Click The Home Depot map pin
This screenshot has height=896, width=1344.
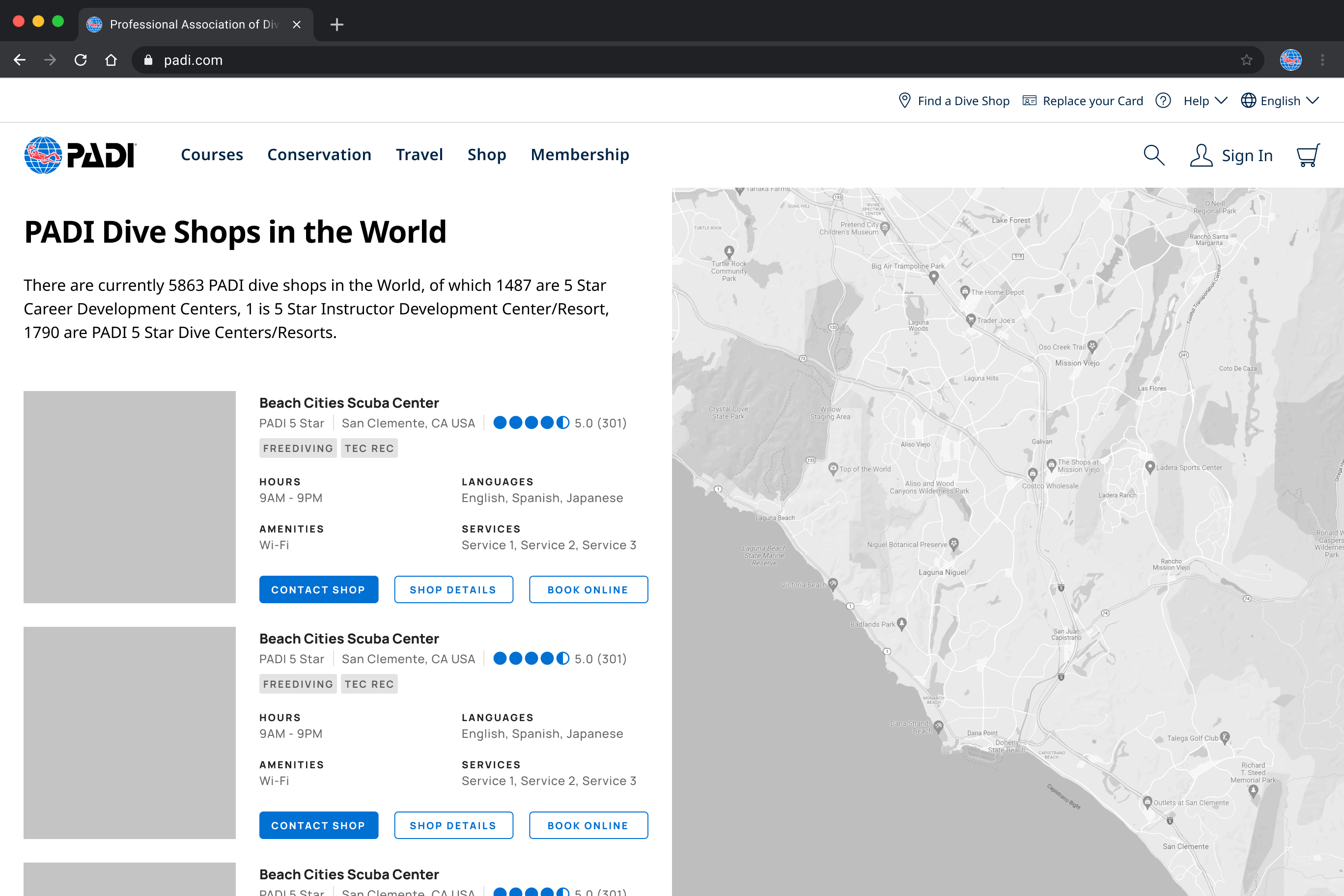click(x=965, y=291)
